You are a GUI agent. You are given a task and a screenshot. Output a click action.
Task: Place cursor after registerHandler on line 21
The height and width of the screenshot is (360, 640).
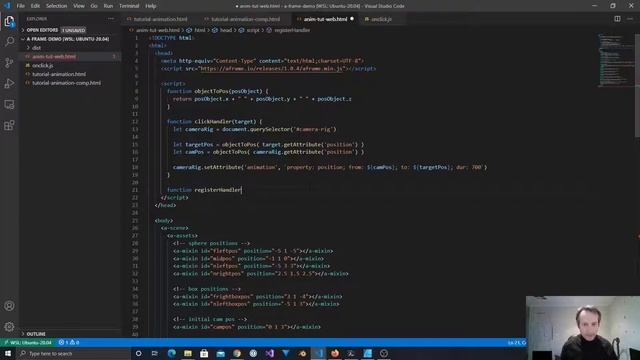242,190
